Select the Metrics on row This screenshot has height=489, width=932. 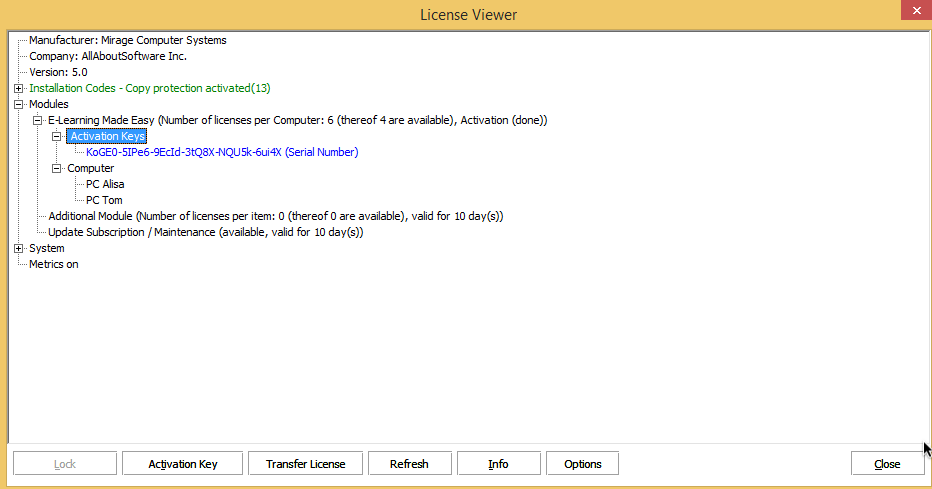[53, 265]
